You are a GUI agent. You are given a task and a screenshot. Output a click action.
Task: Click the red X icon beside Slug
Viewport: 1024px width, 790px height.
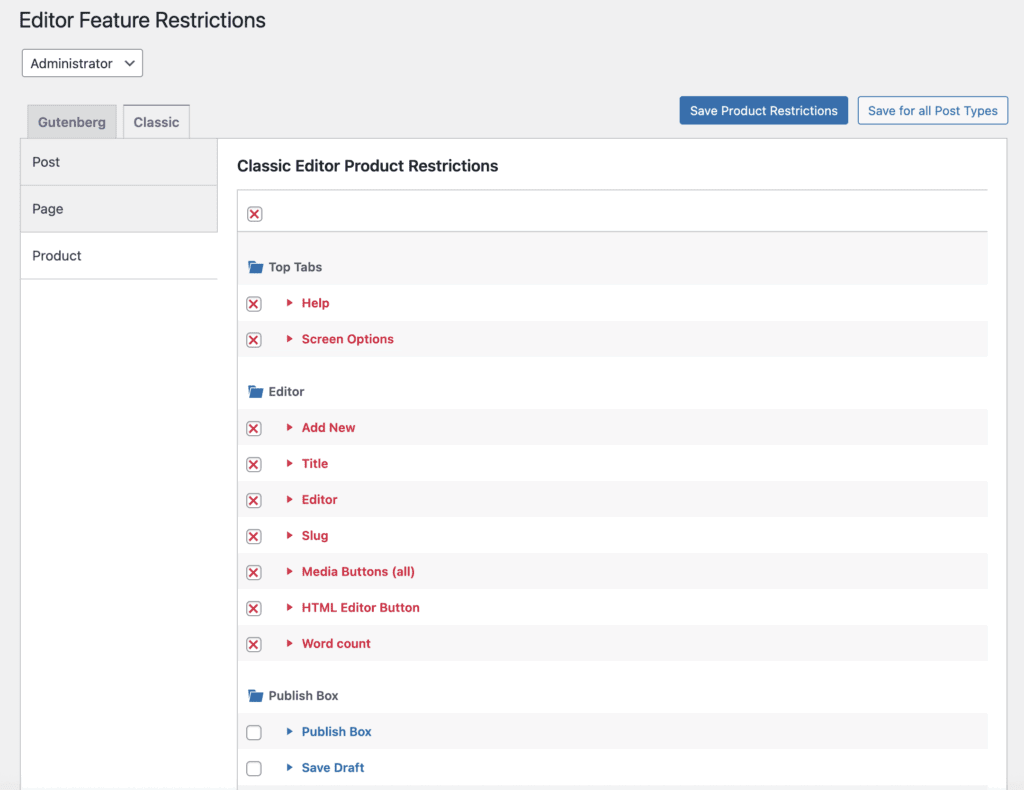tap(254, 535)
